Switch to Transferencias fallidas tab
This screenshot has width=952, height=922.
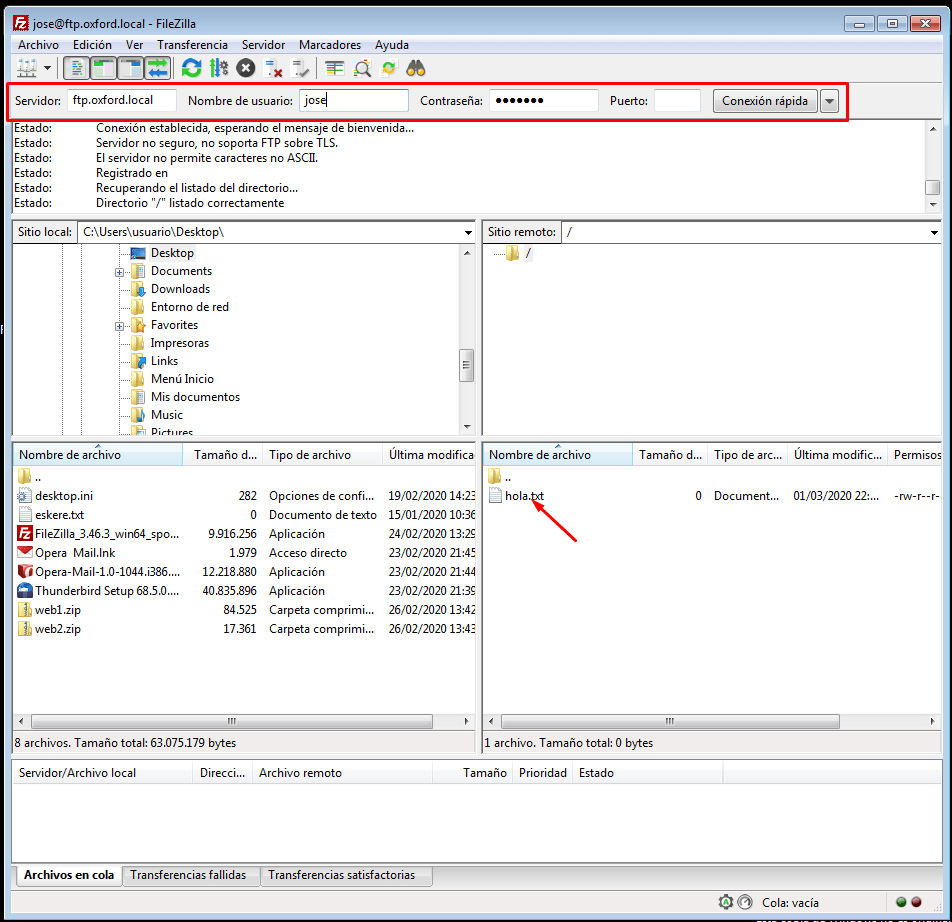click(188, 875)
